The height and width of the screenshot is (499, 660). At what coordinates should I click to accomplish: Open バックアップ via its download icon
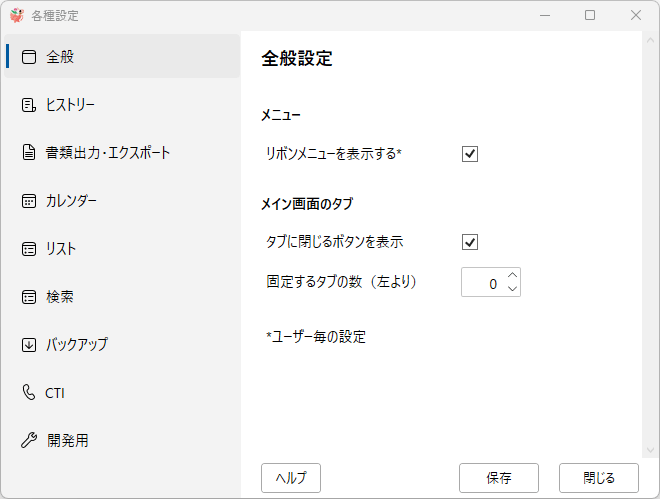point(29,345)
